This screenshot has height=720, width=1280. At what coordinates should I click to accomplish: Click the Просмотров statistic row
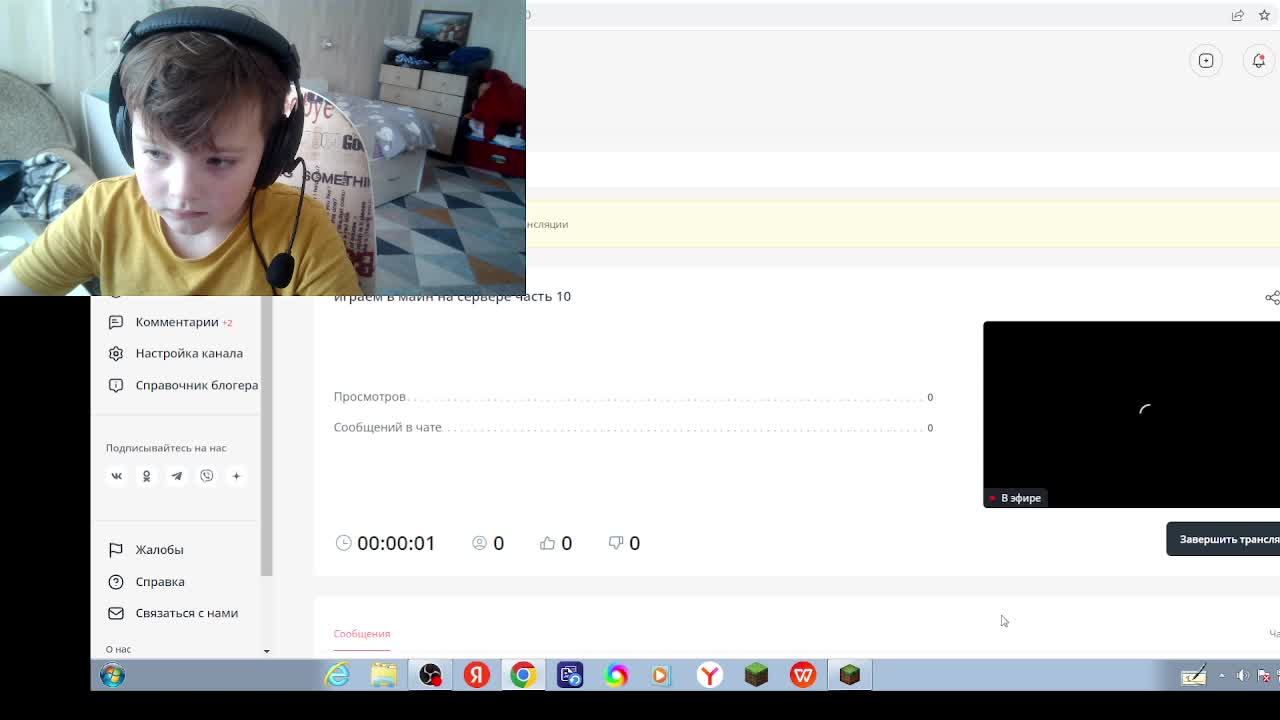pyautogui.click(x=633, y=397)
